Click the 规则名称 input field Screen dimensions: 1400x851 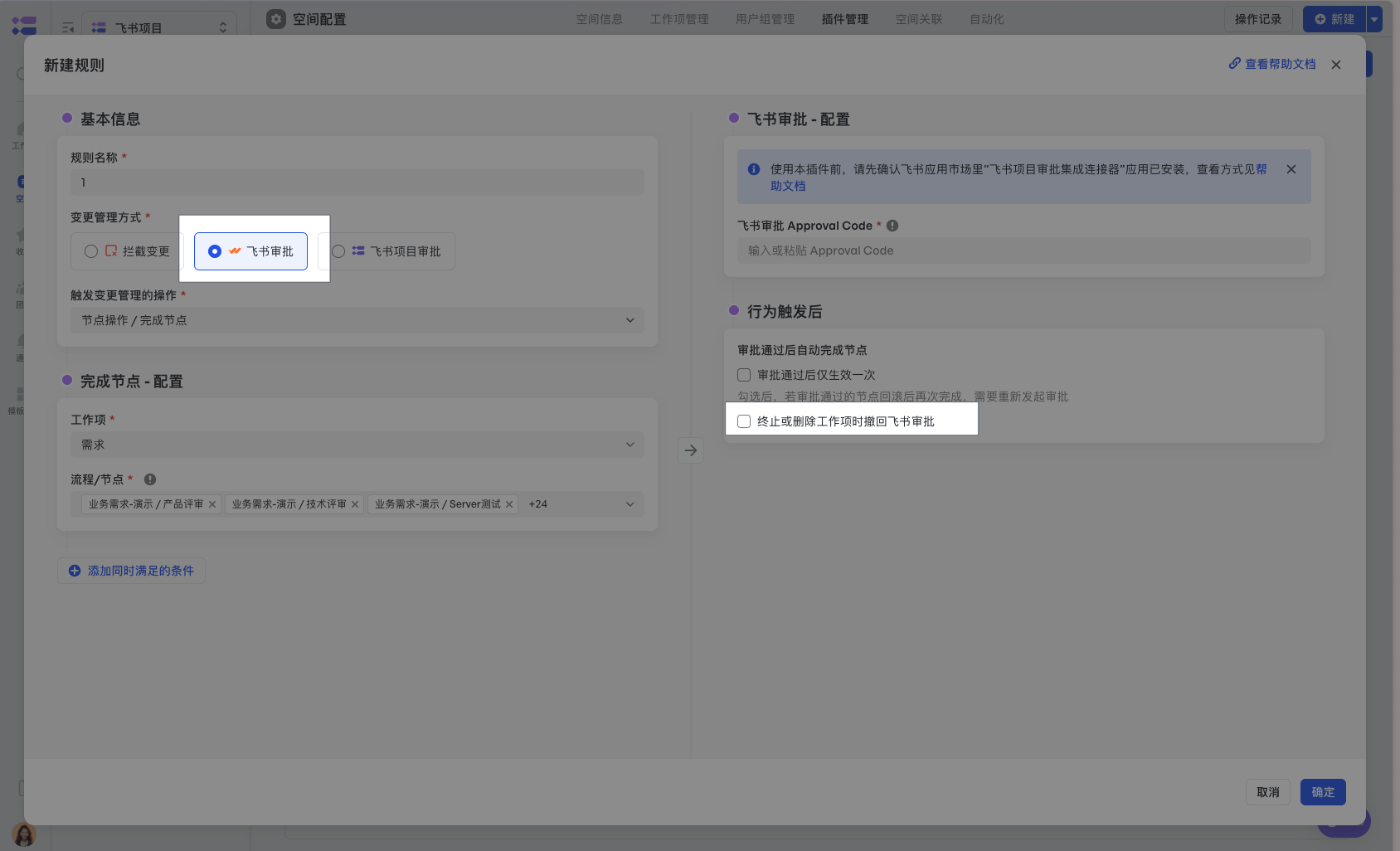tap(357, 182)
